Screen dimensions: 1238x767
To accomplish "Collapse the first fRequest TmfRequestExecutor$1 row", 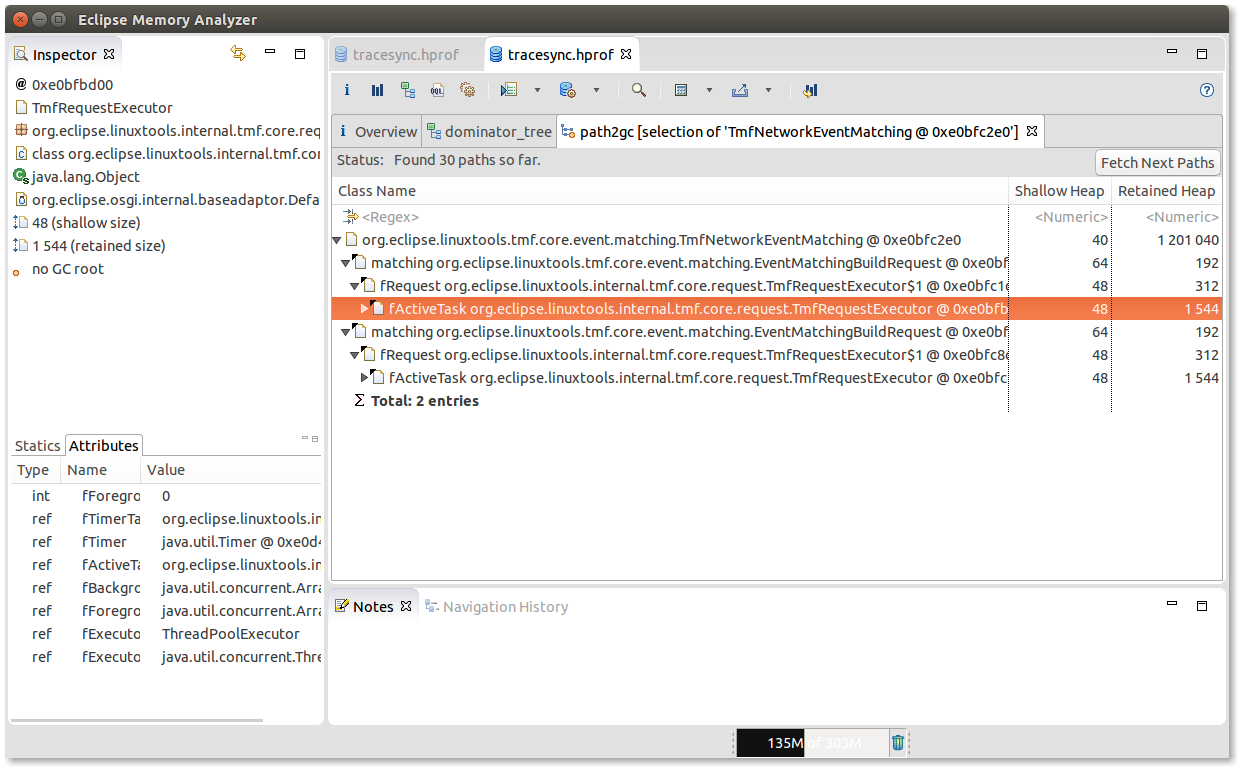I will tap(355, 286).
